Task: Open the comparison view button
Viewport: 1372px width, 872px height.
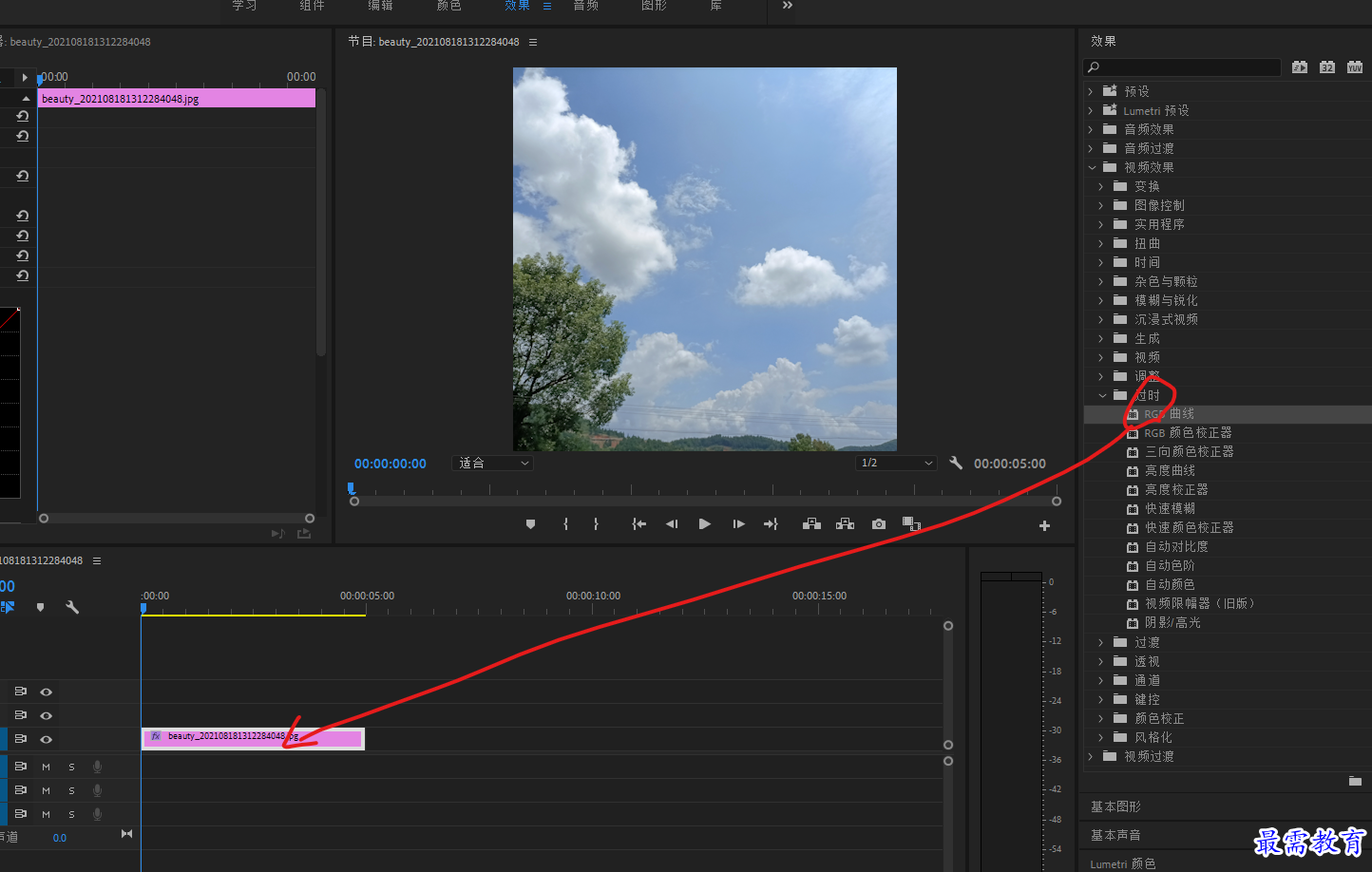Action: click(911, 523)
